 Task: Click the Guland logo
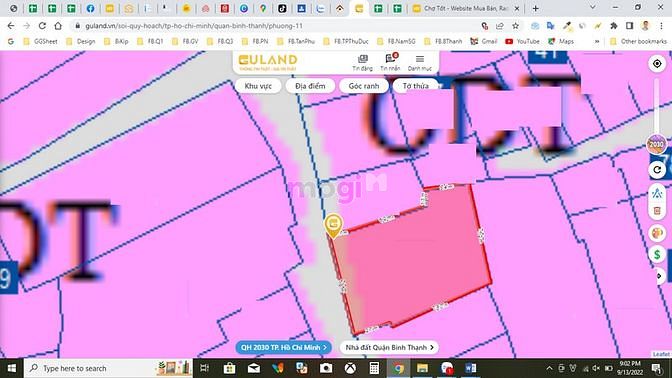[x=267, y=62]
